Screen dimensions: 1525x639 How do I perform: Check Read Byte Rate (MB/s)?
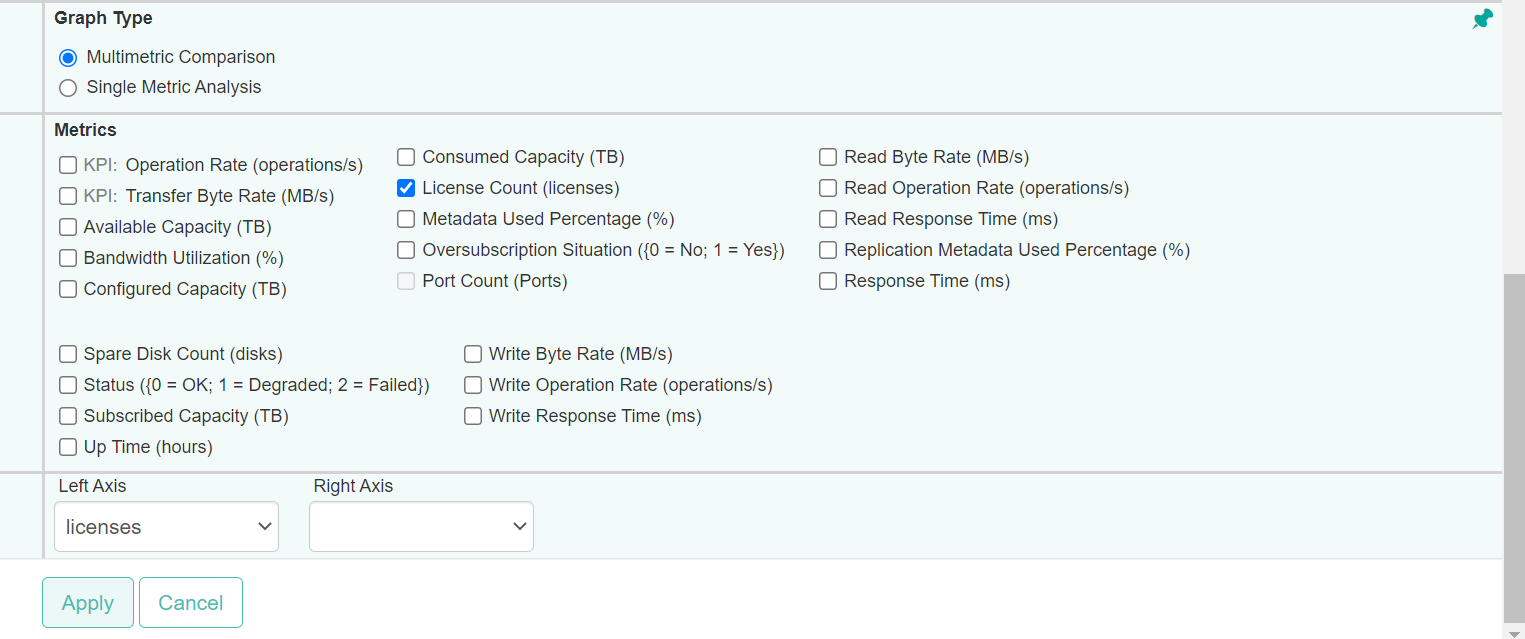point(827,157)
